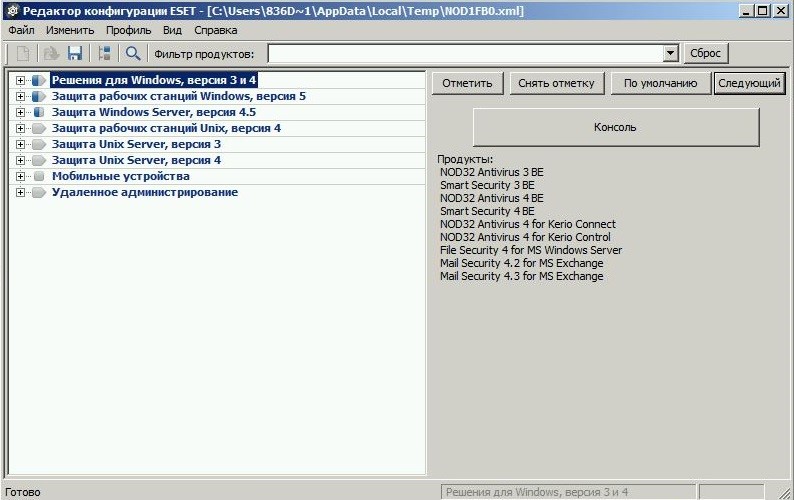The height and width of the screenshot is (500, 794).
Task: Click the tree view toolbar icon
Action: click(x=104, y=53)
